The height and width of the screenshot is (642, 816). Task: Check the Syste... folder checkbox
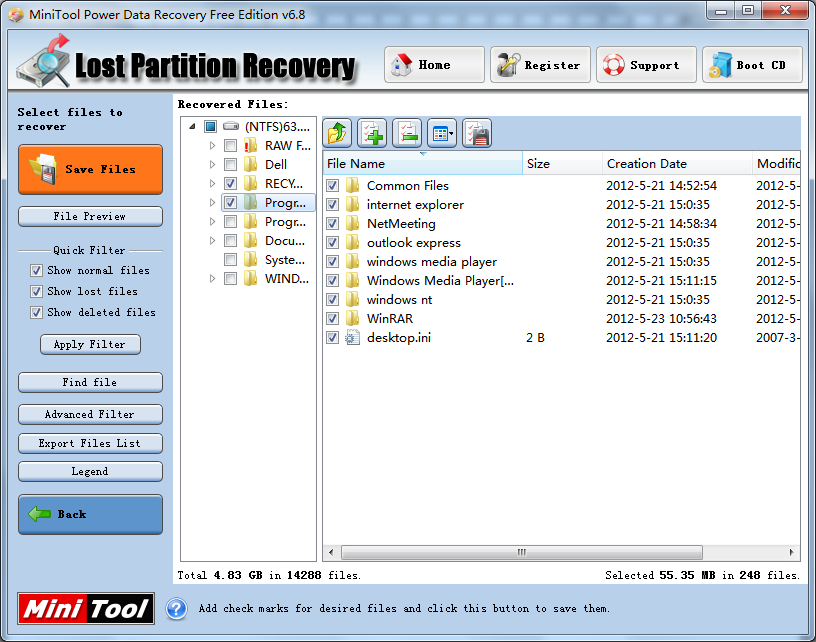coord(231,260)
